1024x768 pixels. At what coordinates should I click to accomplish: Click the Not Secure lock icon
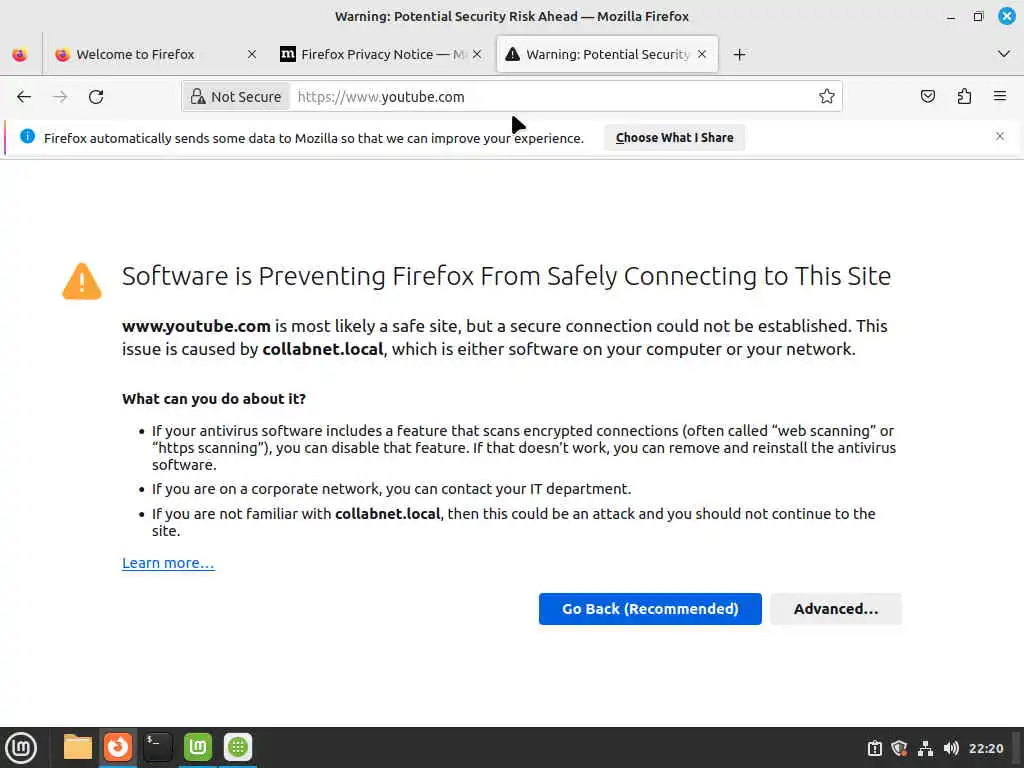point(198,97)
